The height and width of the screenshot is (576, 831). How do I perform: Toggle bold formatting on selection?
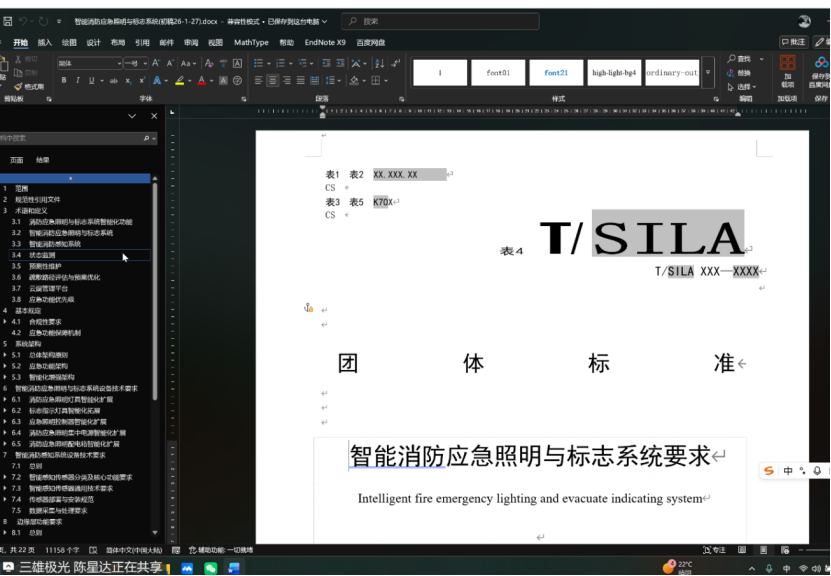click(64, 80)
